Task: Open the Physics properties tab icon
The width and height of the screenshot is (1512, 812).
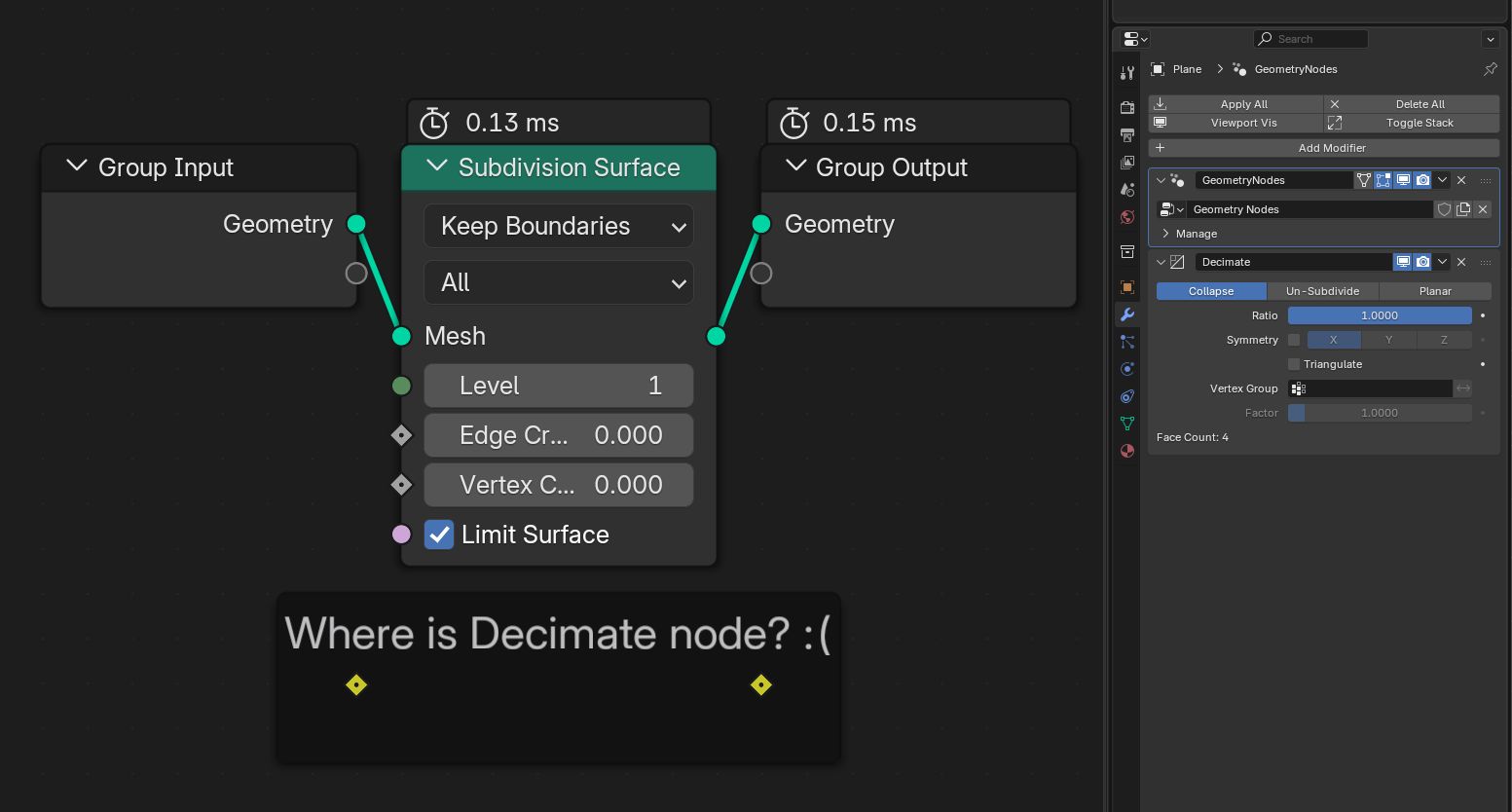Action: [x=1127, y=369]
